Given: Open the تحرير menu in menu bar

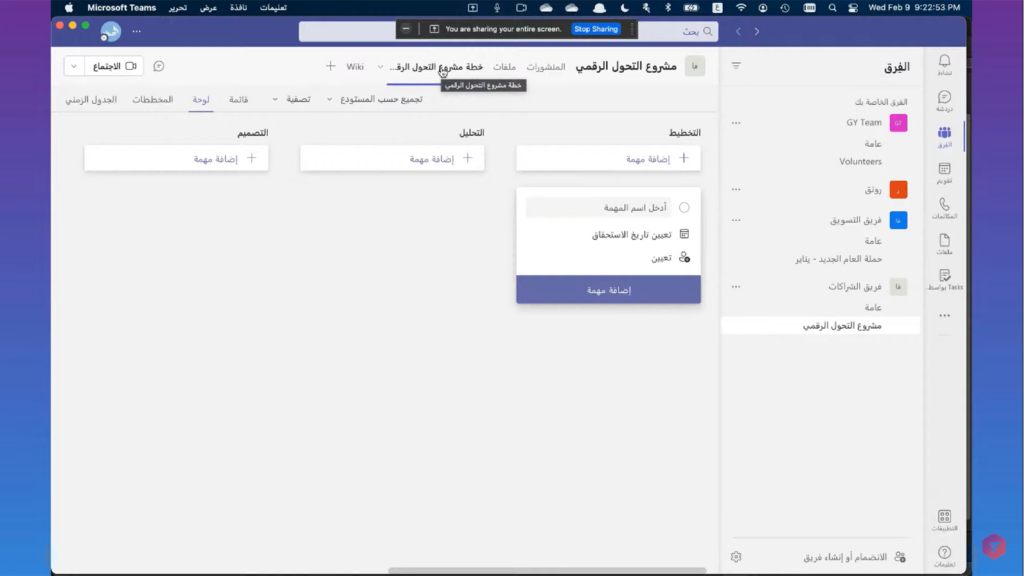Looking at the screenshot, I should tap(178, 8).
